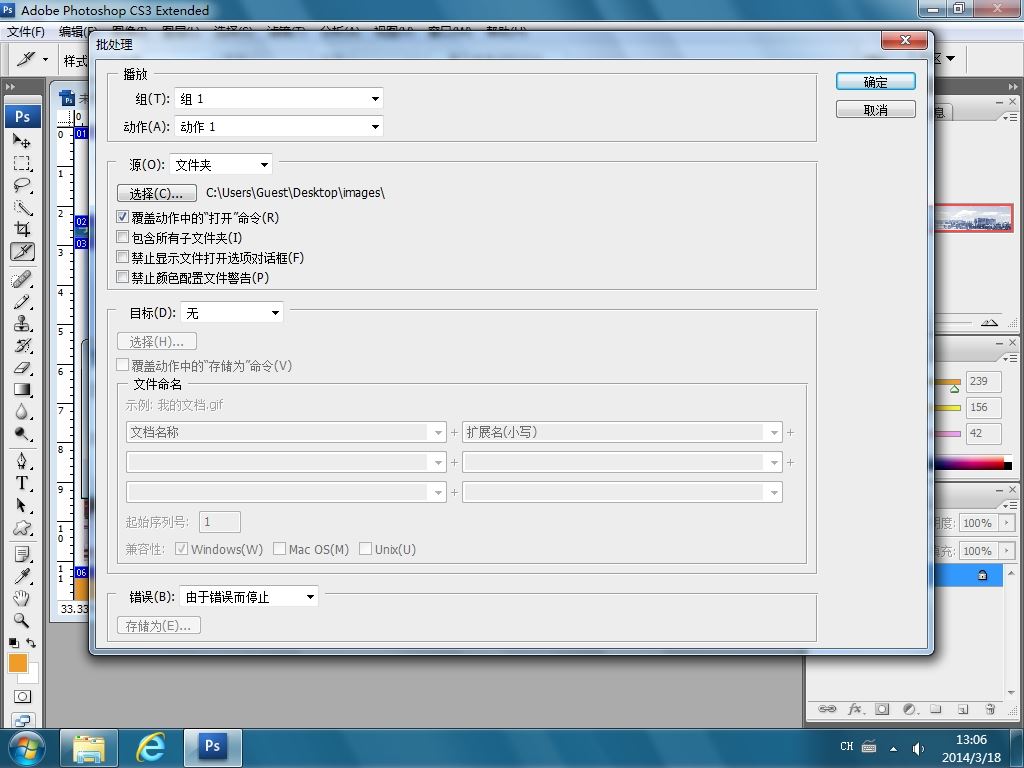Screen dimensions: 1024x768
Task: Click the color ramp spectrum bar
Action: pos(973,464)
